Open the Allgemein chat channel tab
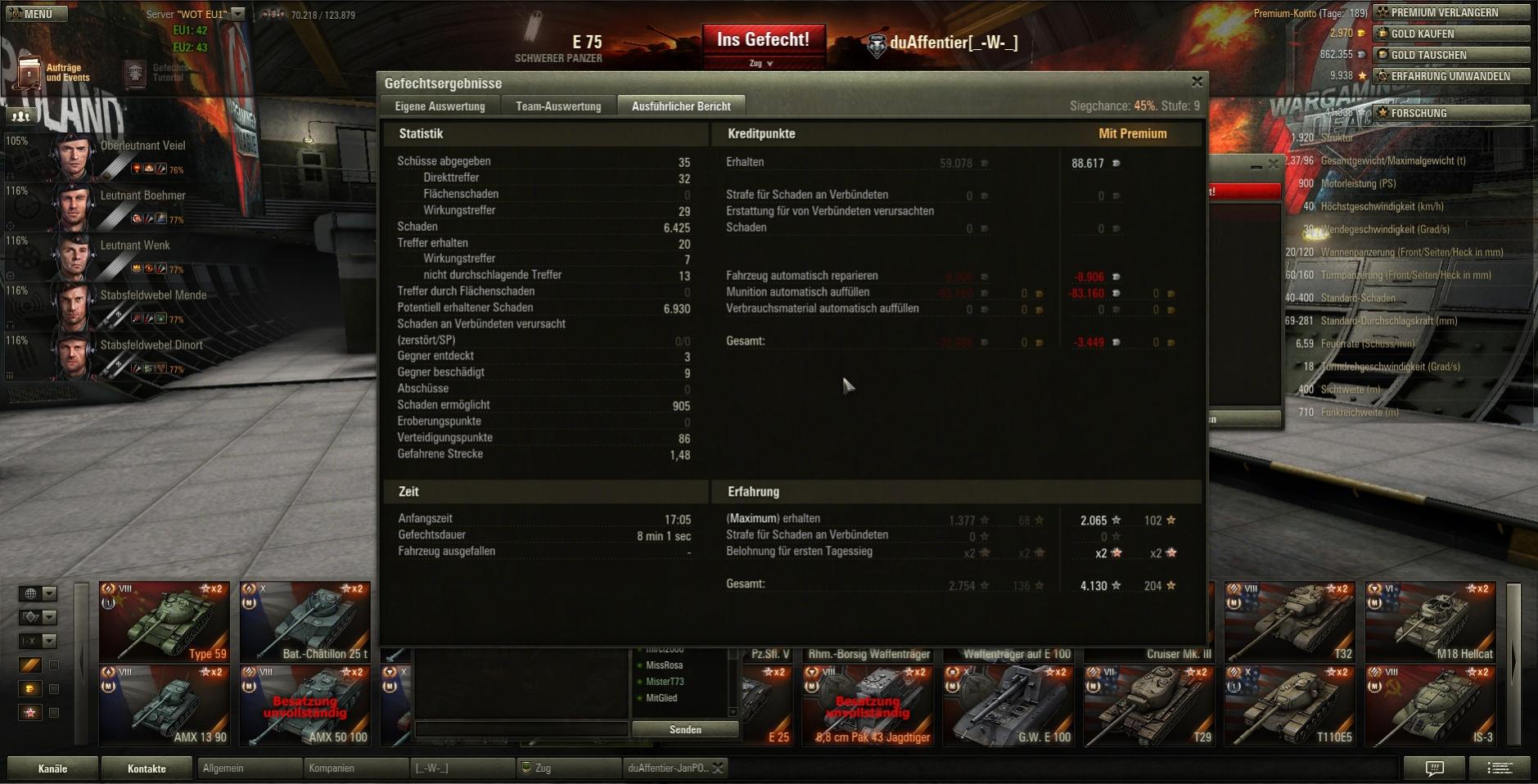Screen dimensions: 1538x784 point(250,768)
